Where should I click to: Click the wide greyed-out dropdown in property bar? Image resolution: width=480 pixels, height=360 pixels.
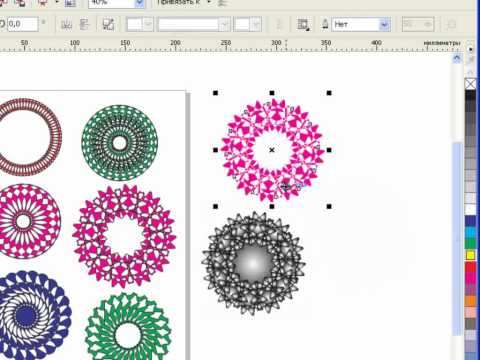[x=194, y=25]
